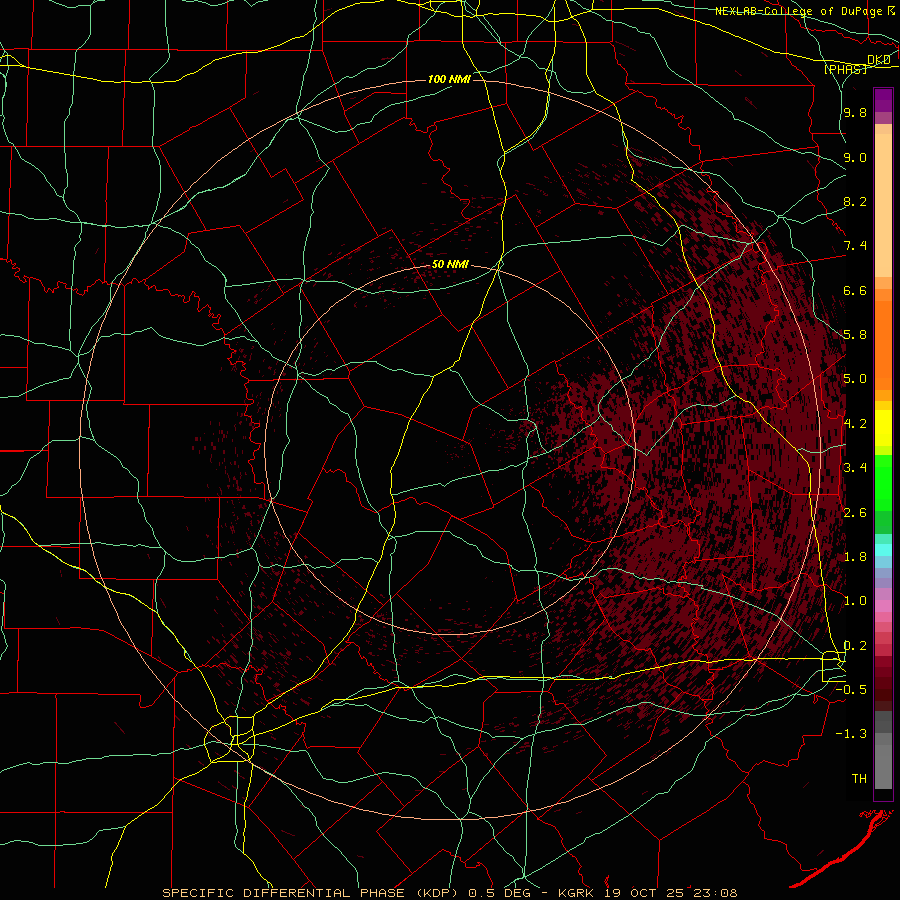Click the "[PHAS]" units label
Screen dimensions: 900x900
click(x=845, y=69)
